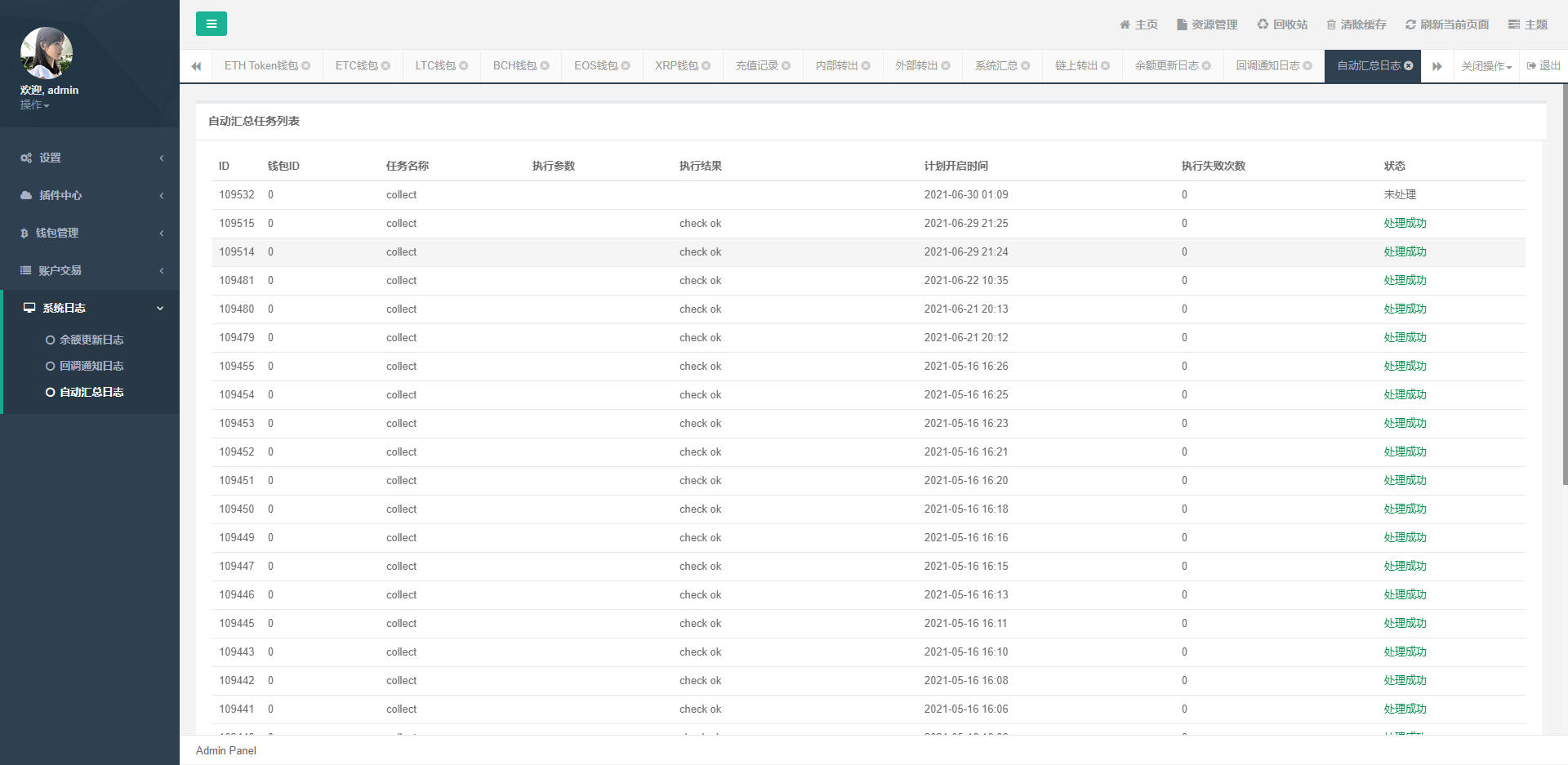Image resolution: width=1568 pixels, height=765 pixels.
Task: Switch to the ETH Token钱包 tab
Action: (x=259, y=65)
